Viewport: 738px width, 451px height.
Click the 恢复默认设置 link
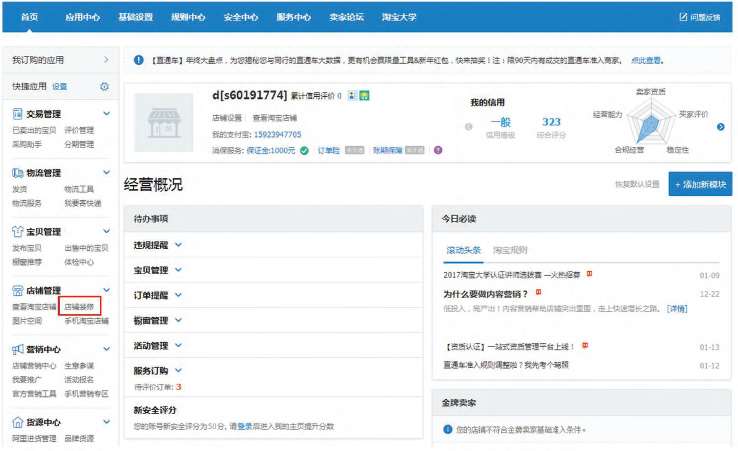pos(637,185)
